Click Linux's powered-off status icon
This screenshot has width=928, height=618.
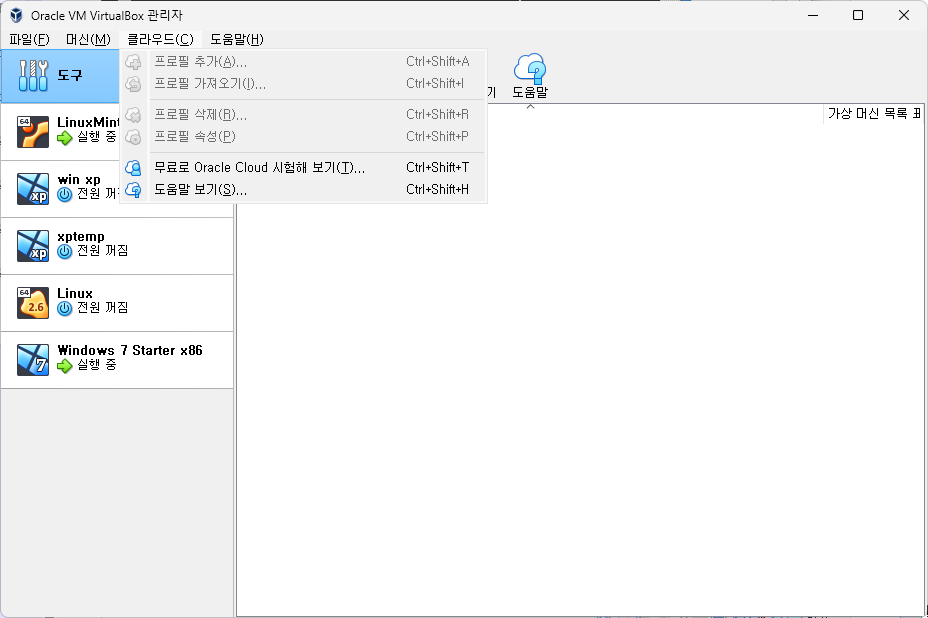(65, 308)
